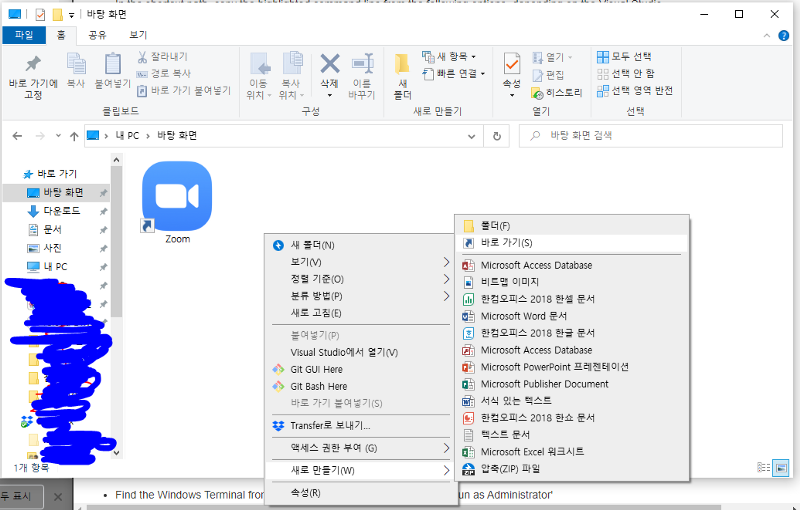800x510 pixels.
Task: Choose 압축(ZIP) 파일
Action: tap(571, 469)
